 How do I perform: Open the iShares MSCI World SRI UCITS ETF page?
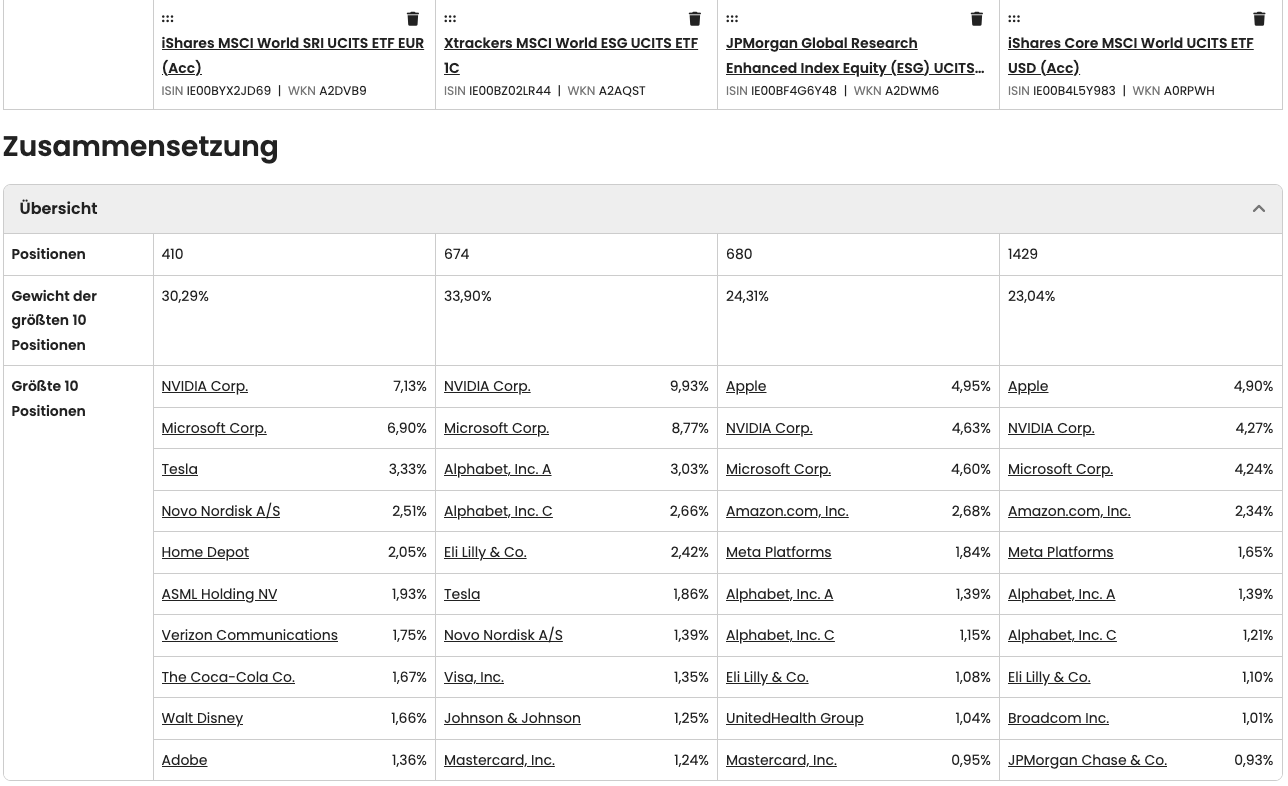[292, 55]
